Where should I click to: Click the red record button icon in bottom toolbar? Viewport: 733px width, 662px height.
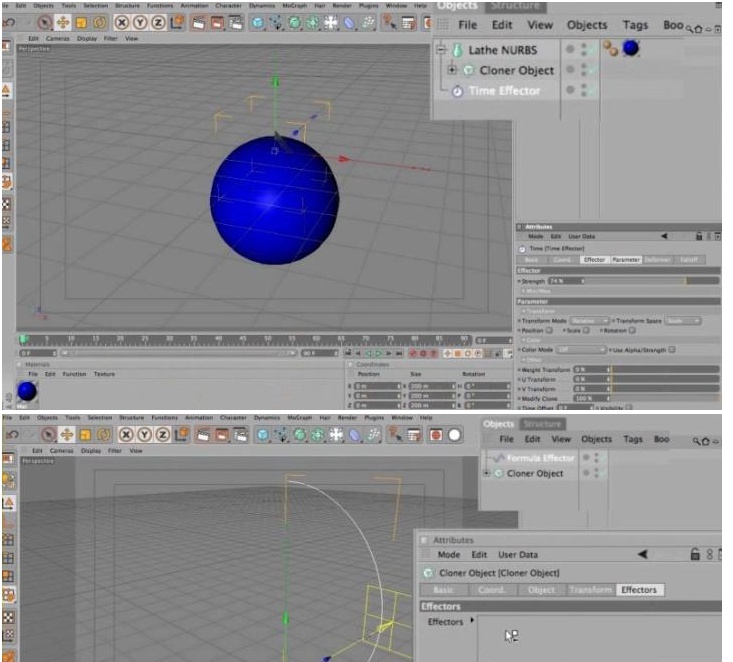click(436, 435)
